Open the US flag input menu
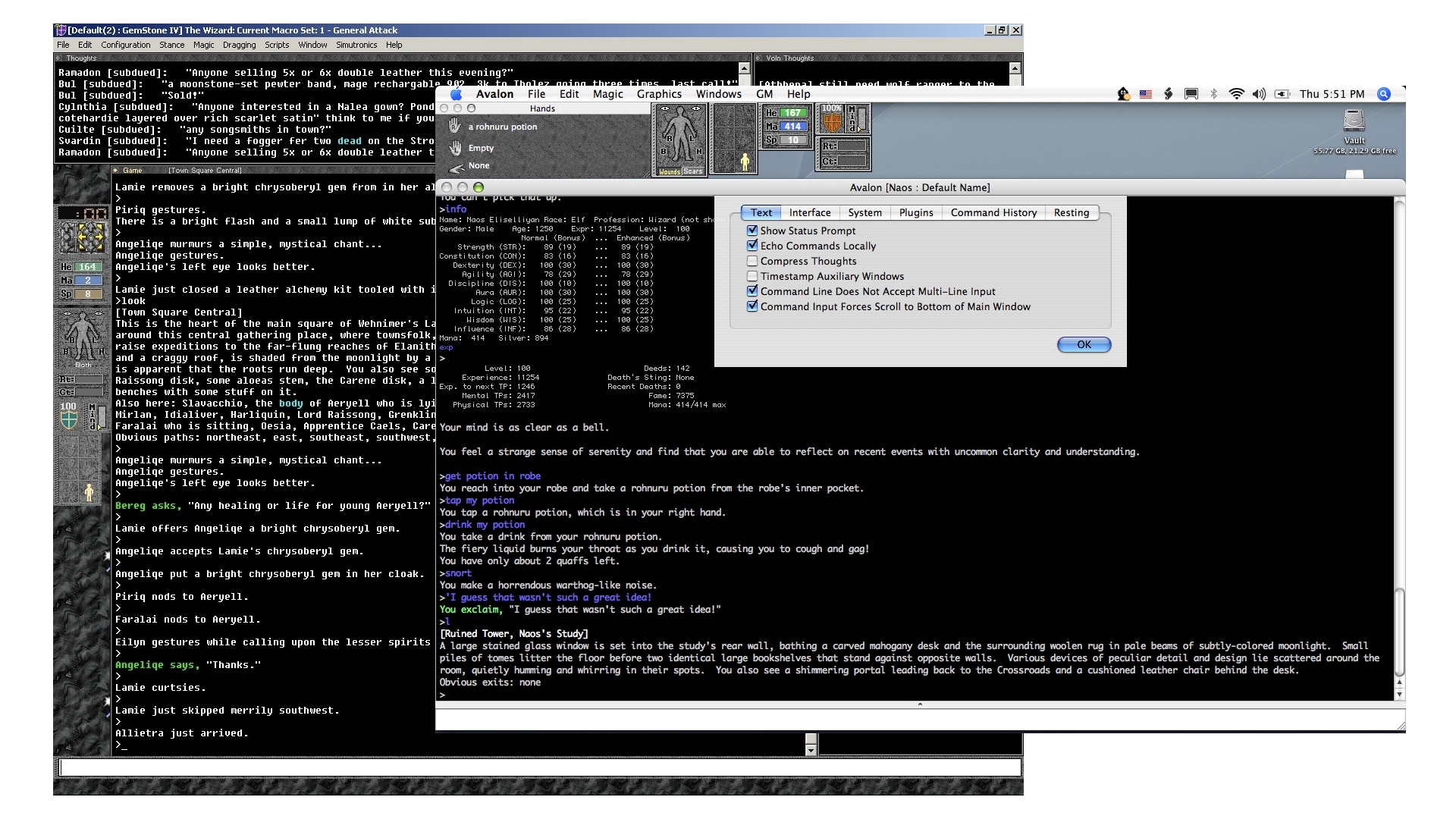The image size is (1456, 819). (1146, 94)
